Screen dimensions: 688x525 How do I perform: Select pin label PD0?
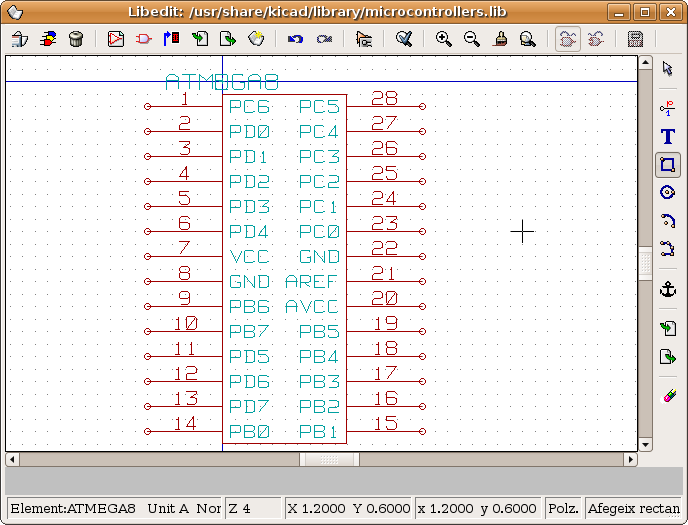point(249,132)
